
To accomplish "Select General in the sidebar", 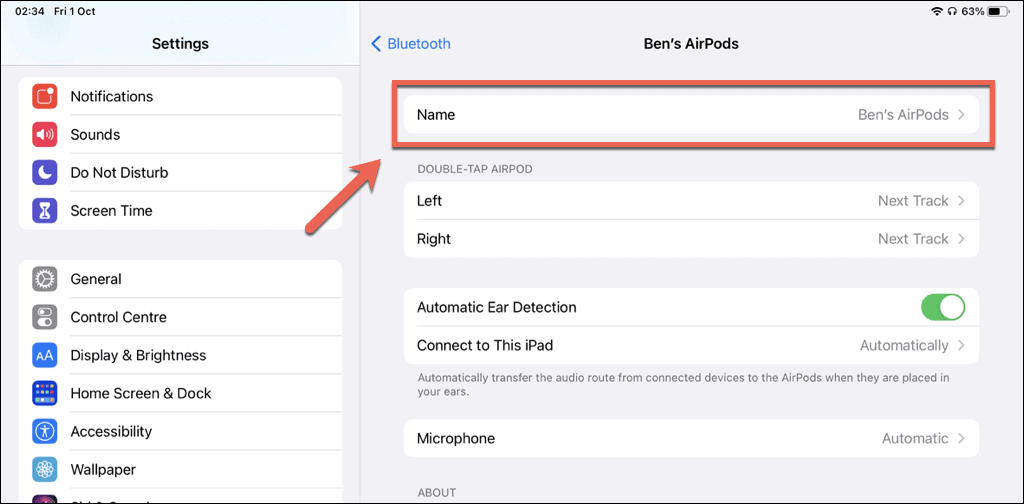I will tap(180, 279).
